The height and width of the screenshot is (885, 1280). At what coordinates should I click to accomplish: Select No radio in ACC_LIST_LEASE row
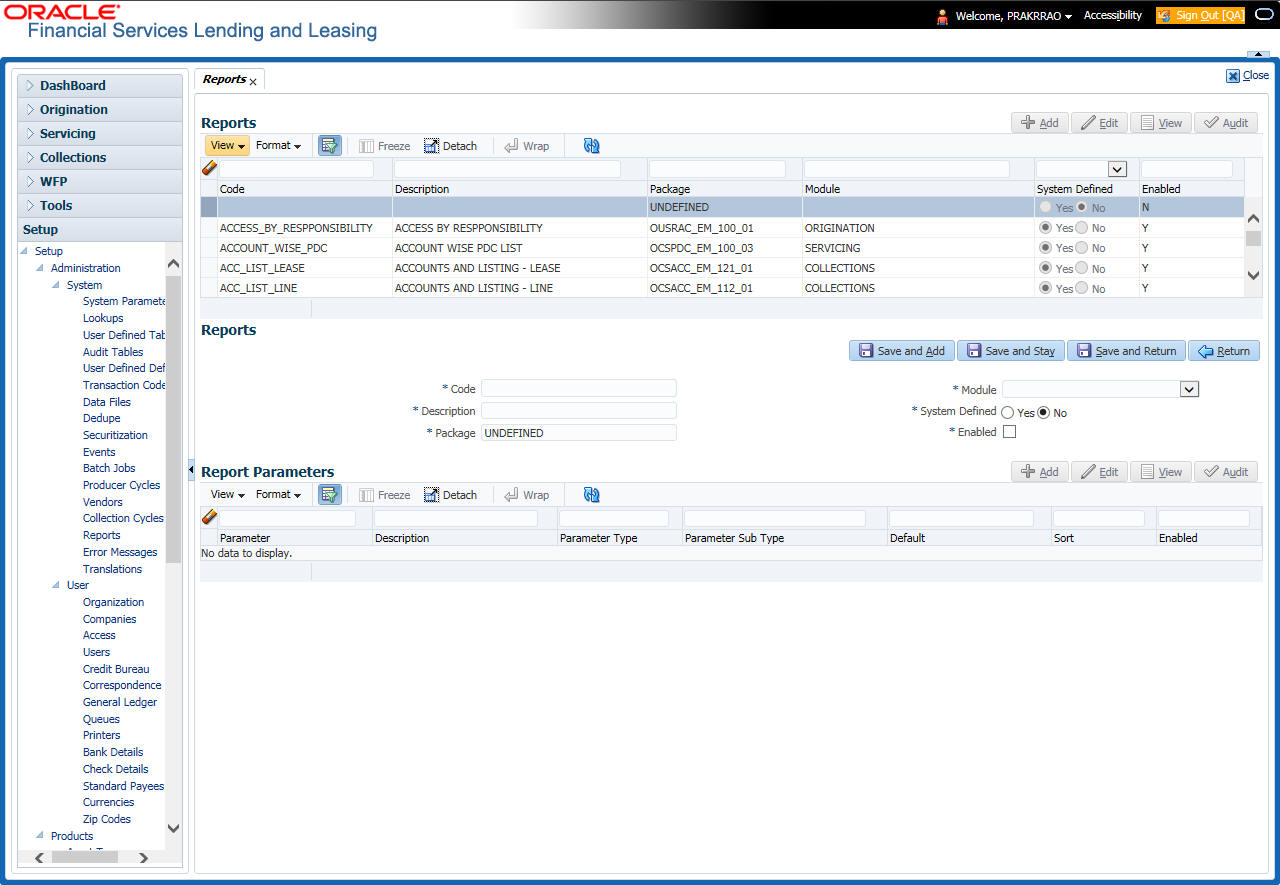(1081, 268)
